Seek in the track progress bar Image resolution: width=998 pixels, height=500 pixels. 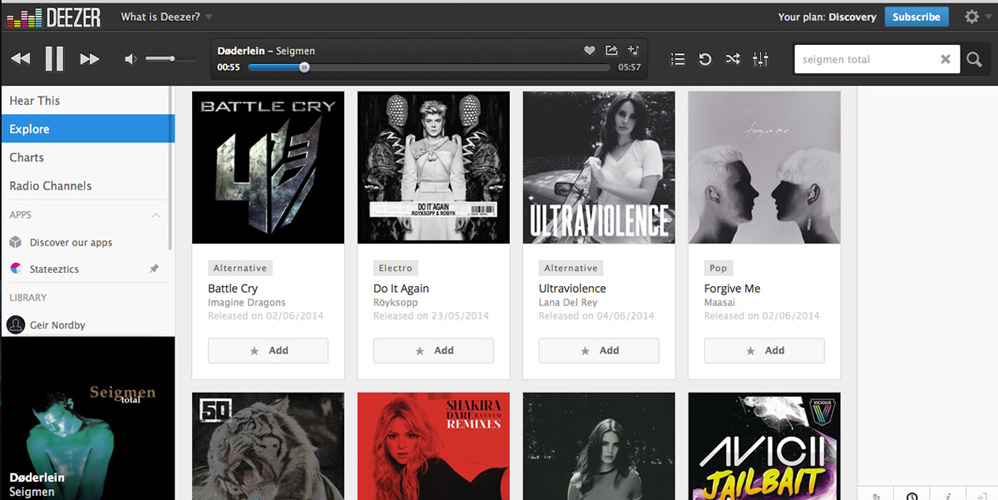pyautogui.click(x=429, y=67)
